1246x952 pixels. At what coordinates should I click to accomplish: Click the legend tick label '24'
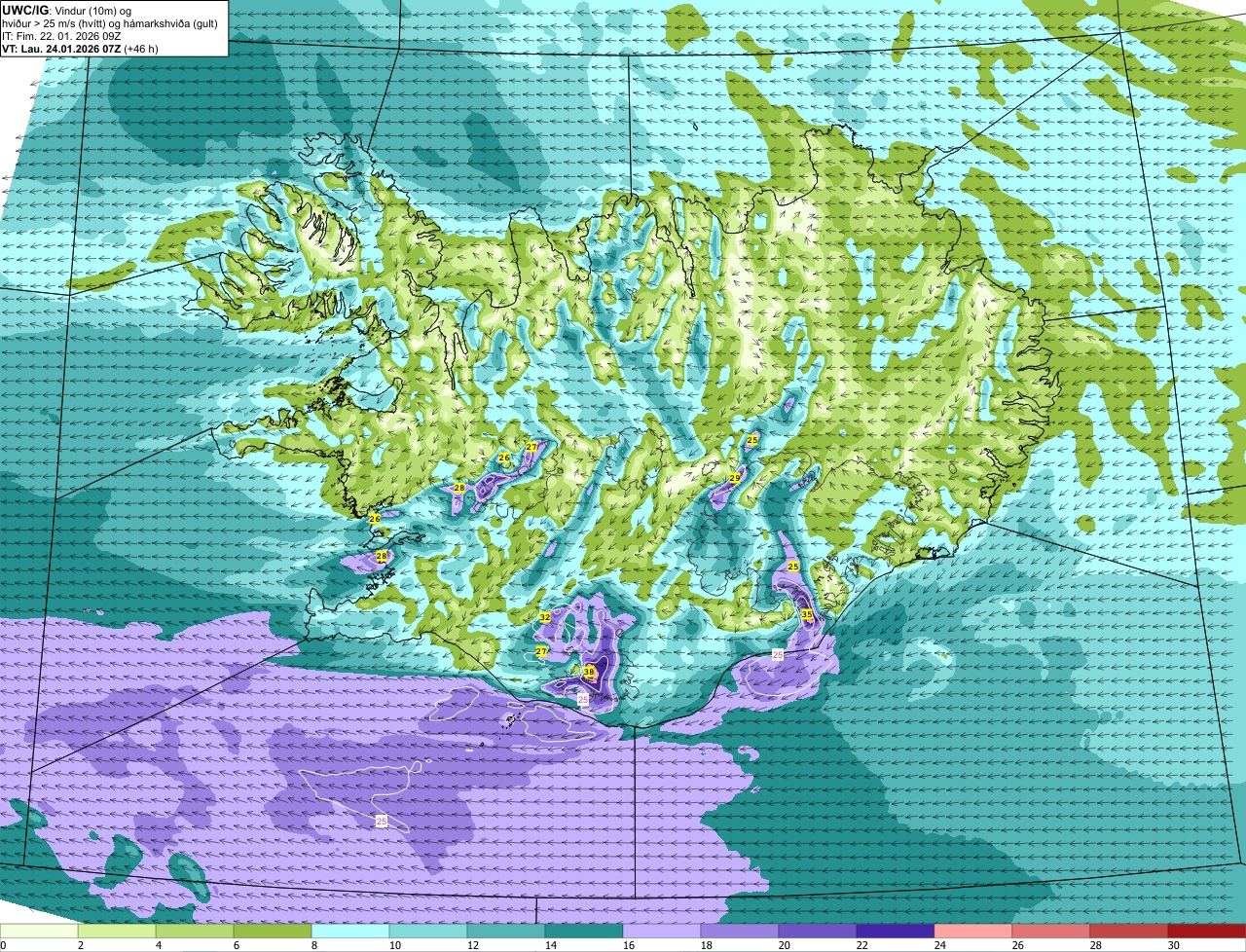click(939, 945)
